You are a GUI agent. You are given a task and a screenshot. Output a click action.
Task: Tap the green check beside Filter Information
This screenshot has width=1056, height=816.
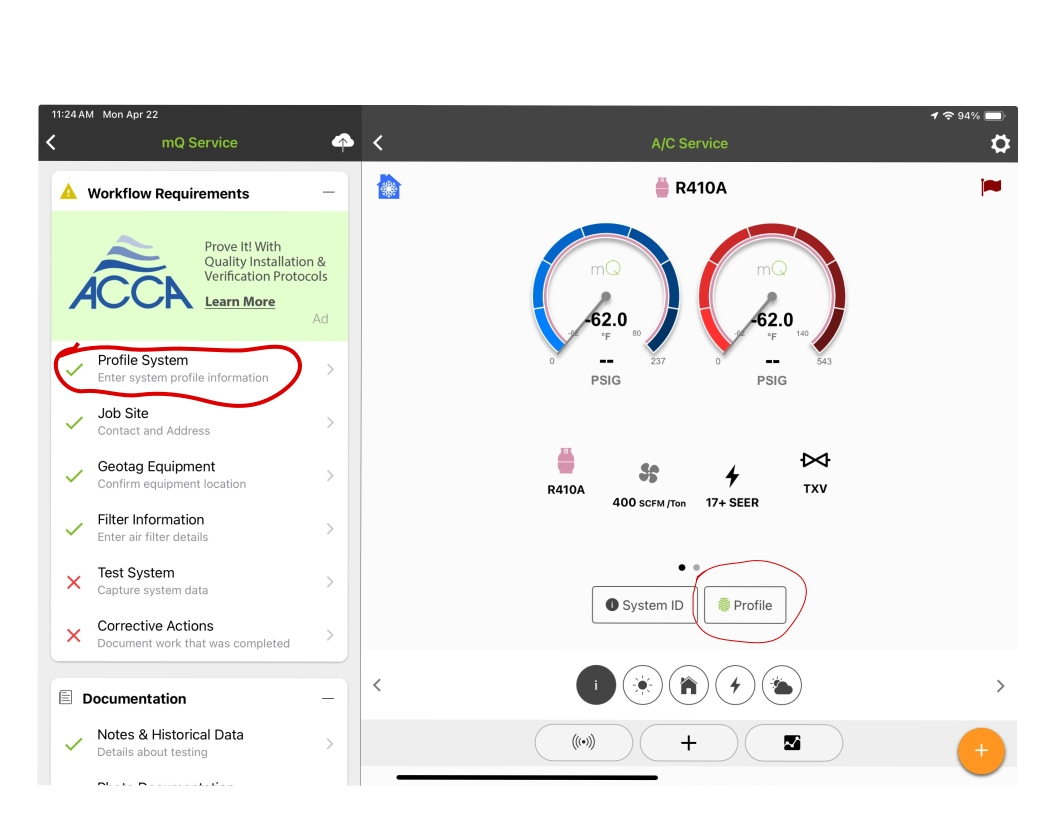click(x=74, y=529)
